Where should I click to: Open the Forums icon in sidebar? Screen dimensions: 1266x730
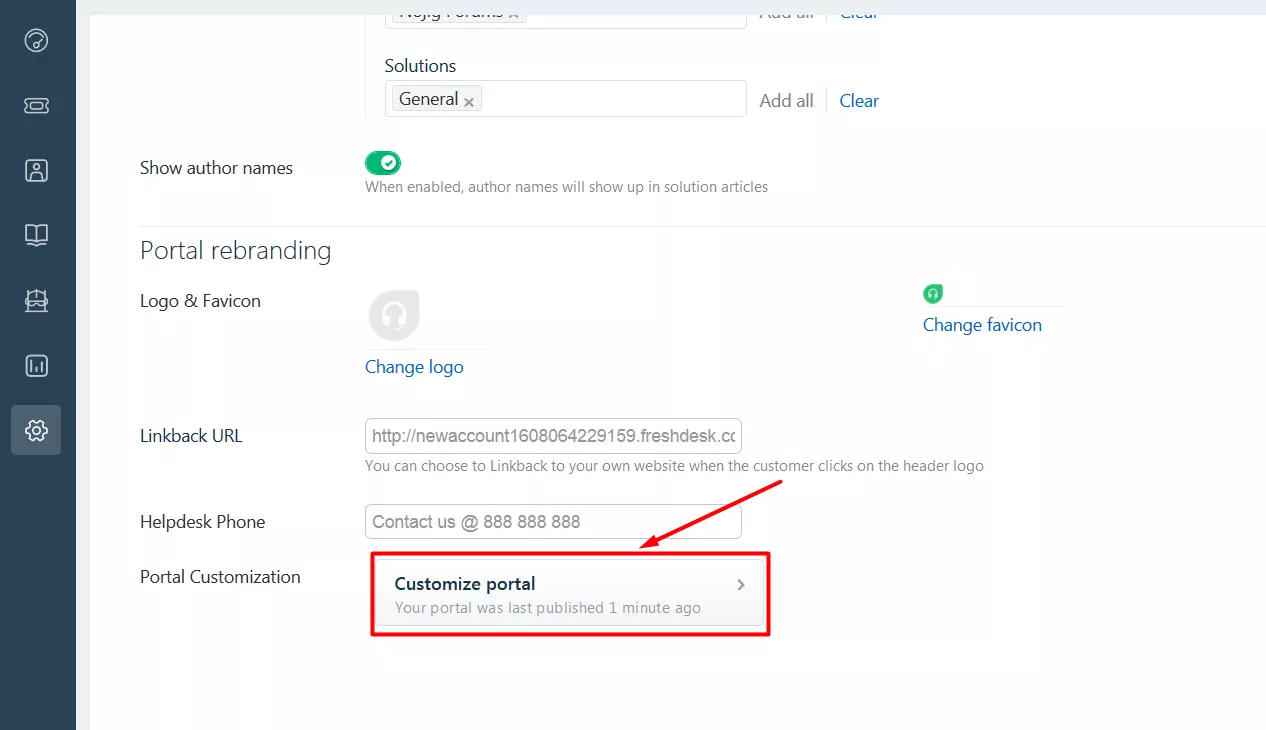pos(36,300)
